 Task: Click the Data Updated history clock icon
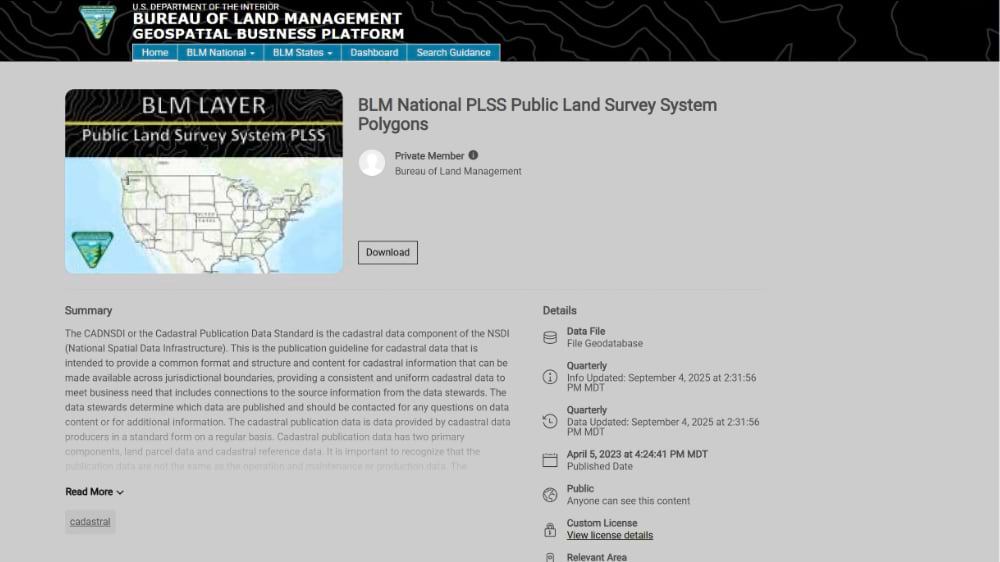[x=550, y=421]
